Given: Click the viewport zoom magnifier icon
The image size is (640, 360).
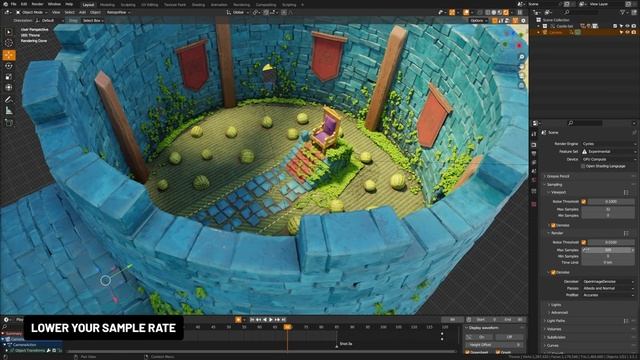Looking at the screenshot, I should pyautogui.click(x=522, y=57).
